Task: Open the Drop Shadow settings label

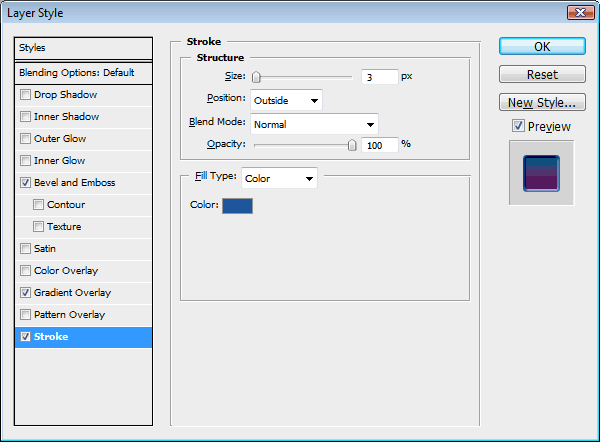Action: (x=65, y=95)
